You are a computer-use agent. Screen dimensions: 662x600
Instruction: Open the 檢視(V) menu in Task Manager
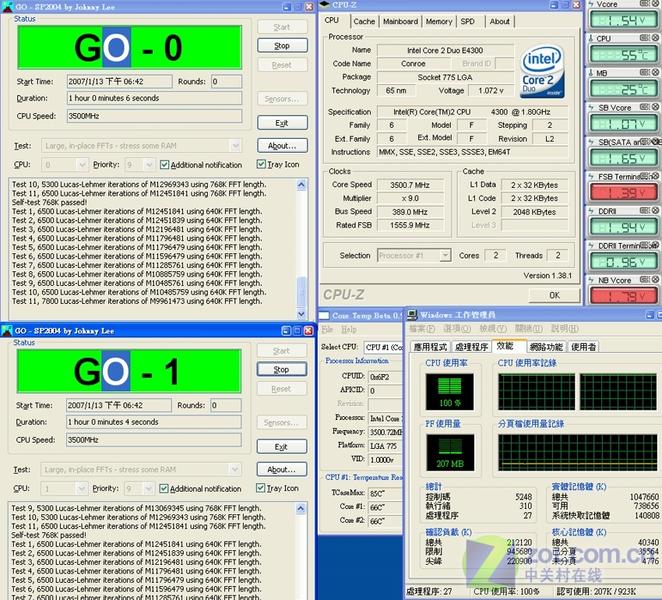point(493,329)
